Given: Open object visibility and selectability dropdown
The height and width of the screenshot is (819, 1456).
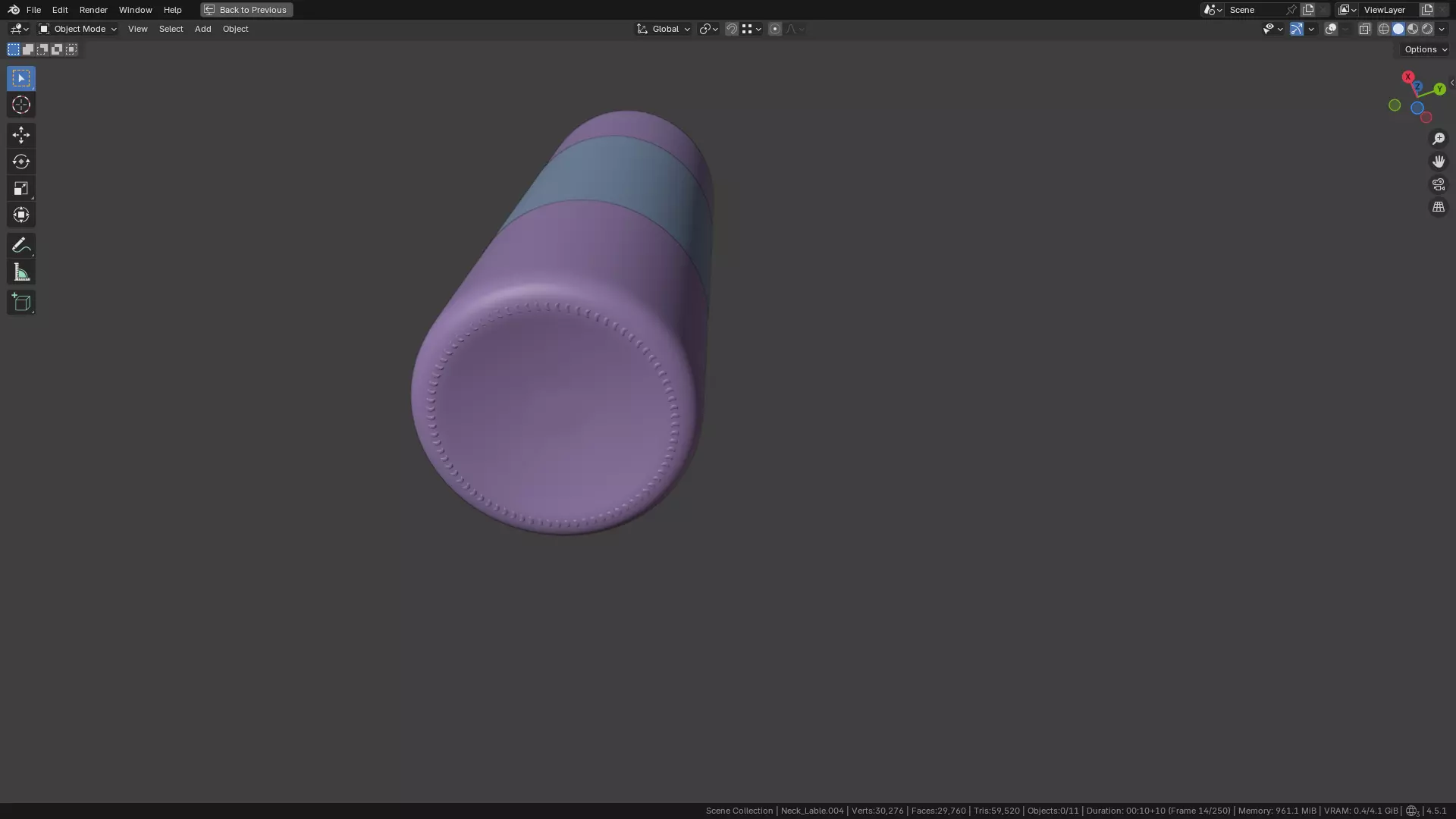Looking at the screenshot, I should pos(1272,29).
